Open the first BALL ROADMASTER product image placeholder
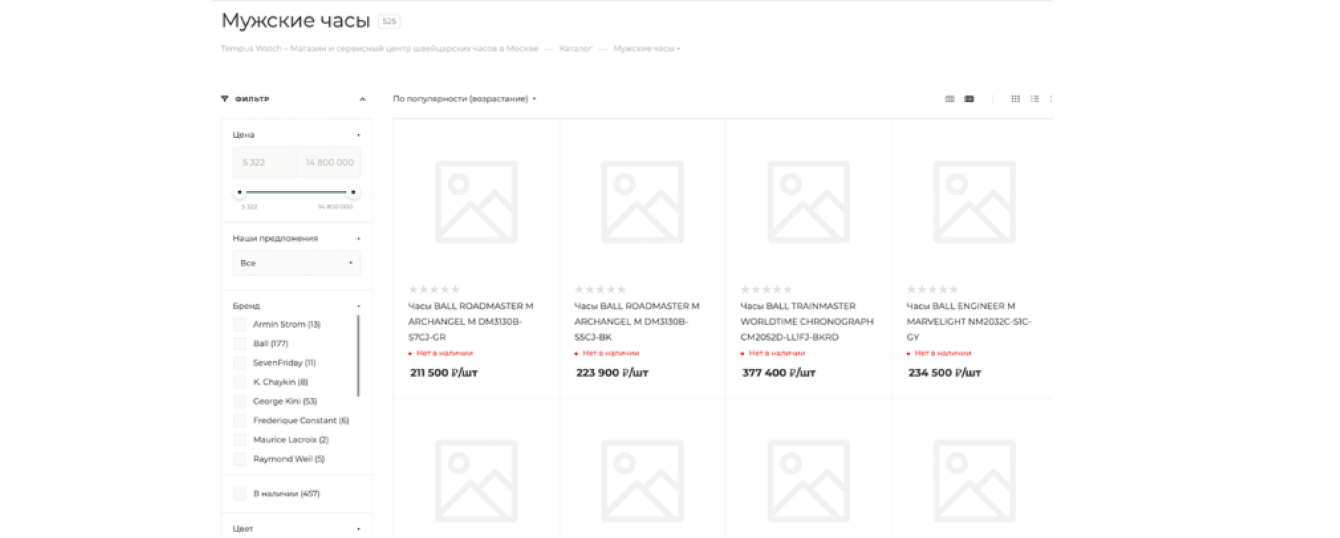This screenshot has width=1340, height=538. point(476,201)
